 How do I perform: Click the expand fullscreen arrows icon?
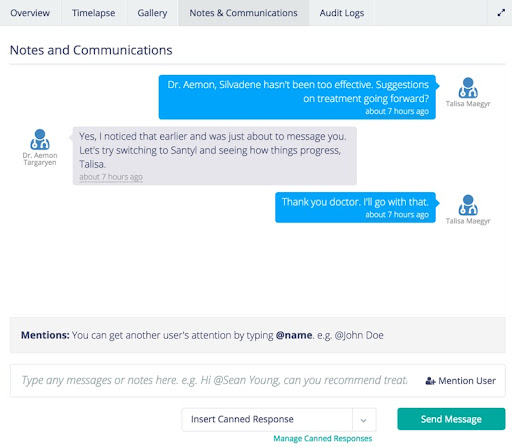(x=501, y=13)
